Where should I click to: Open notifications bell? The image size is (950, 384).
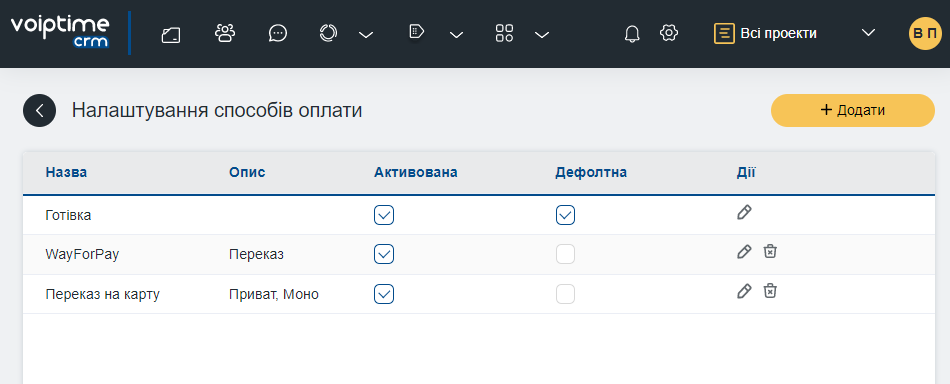[632, 34]
